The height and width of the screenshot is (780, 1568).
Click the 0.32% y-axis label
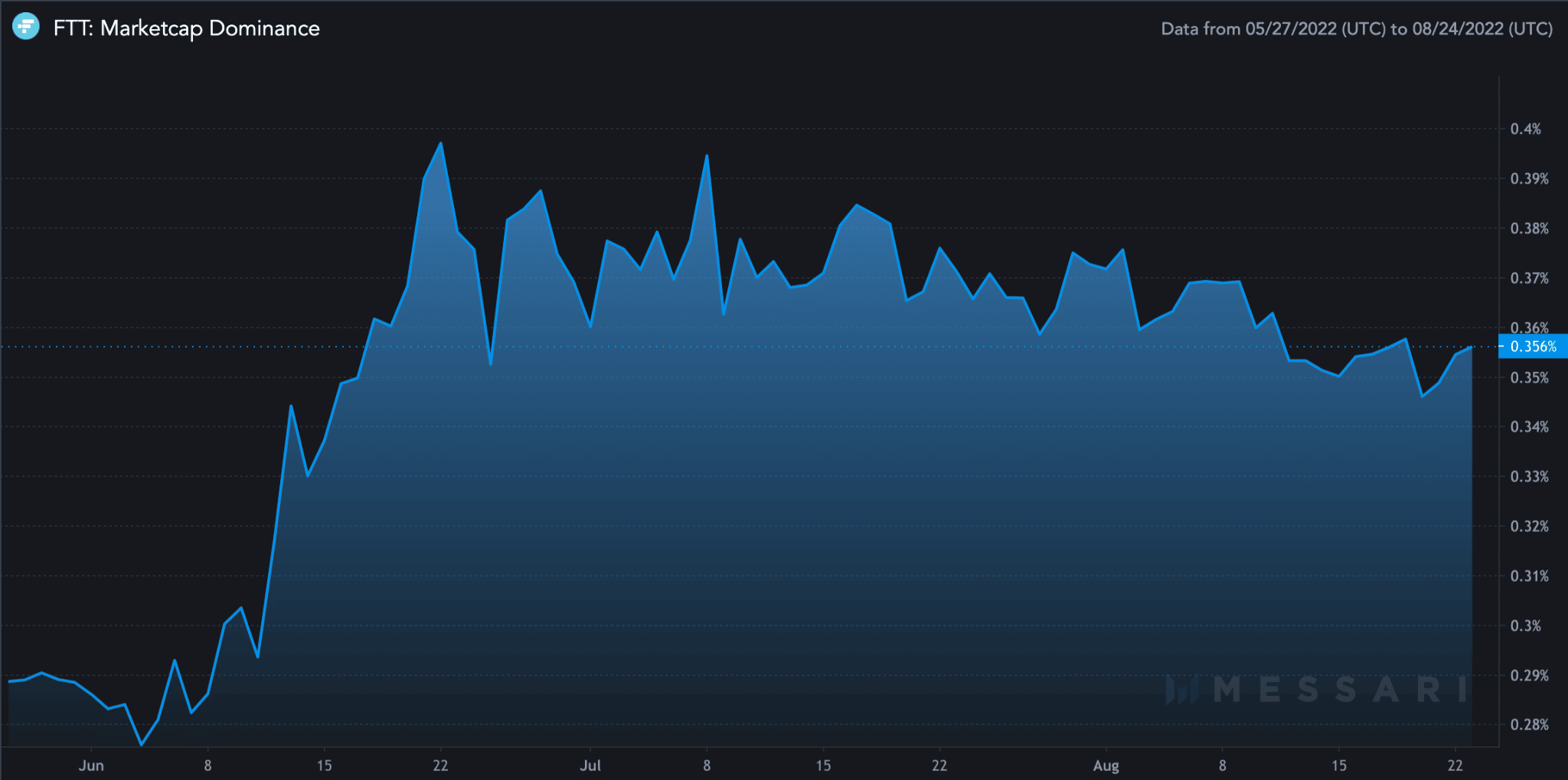point(1529,526)
